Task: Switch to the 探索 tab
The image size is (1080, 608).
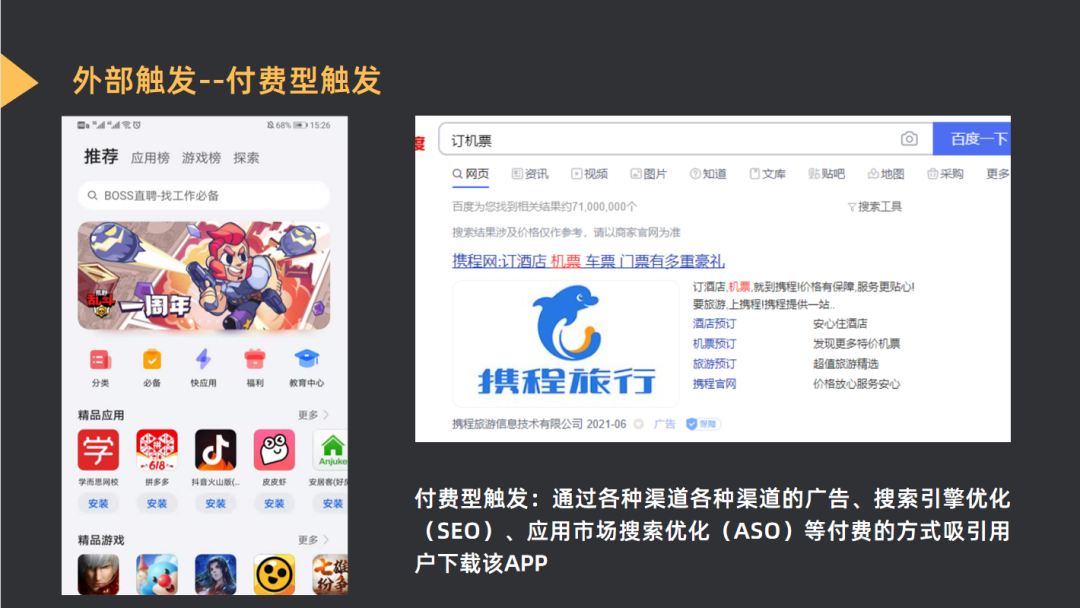Action: click(246, 158)
